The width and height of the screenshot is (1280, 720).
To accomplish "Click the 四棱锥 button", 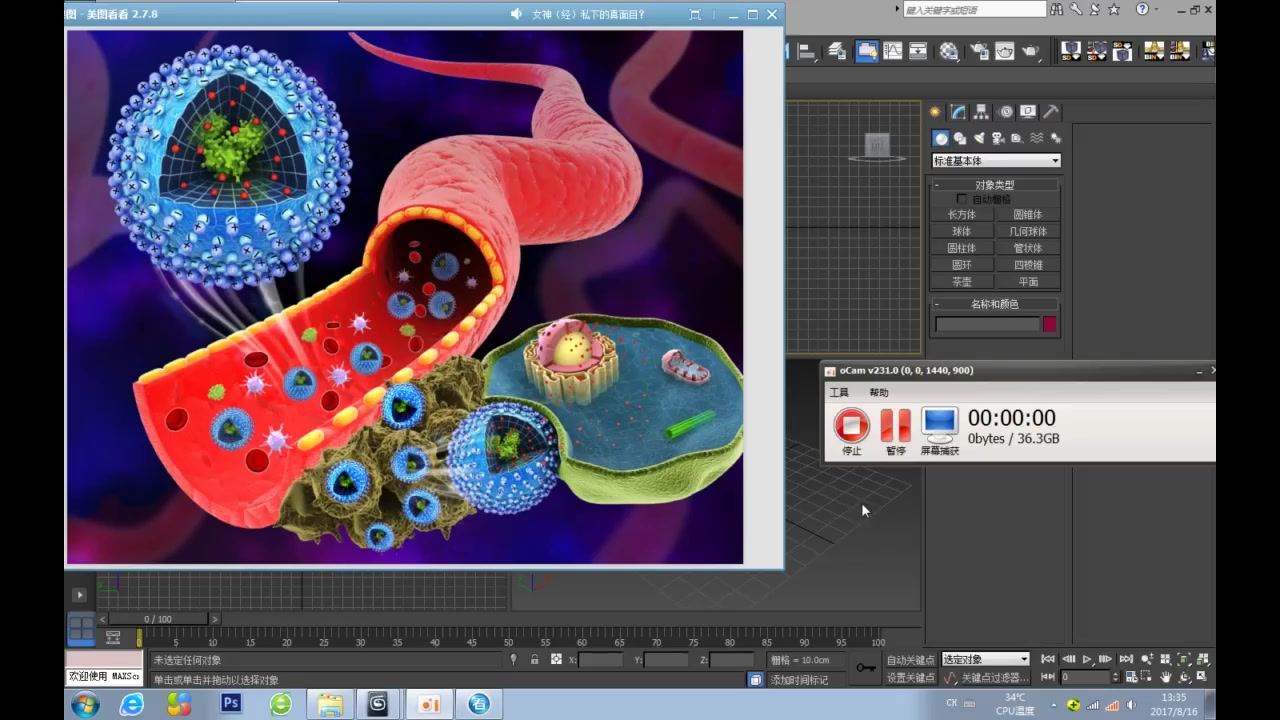I will 1028,265.
